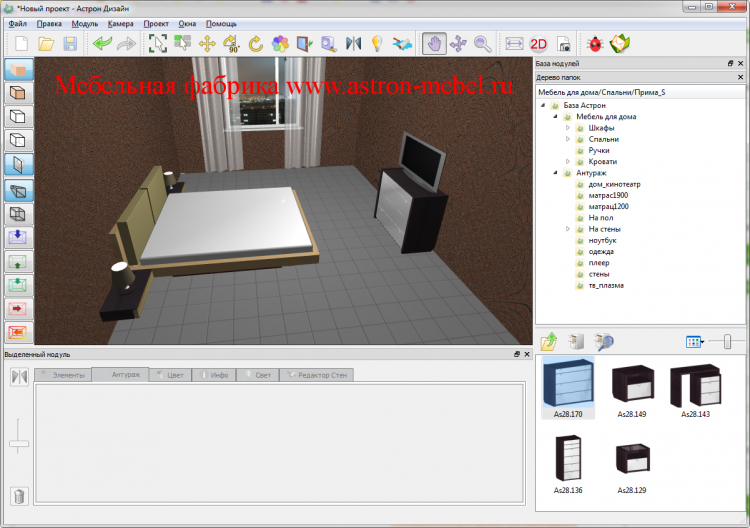
Task: Create a new project with blank page icon
Action: [22, 44]
